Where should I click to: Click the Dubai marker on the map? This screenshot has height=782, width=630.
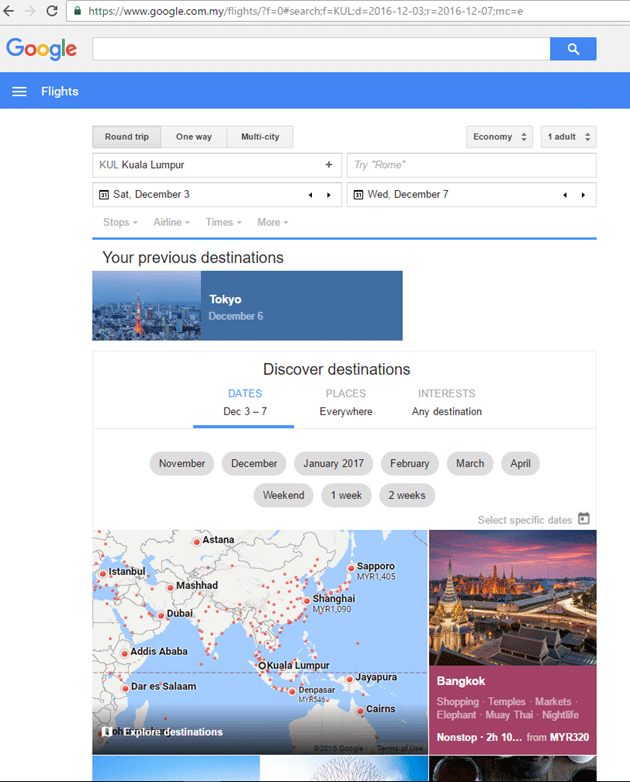click(x=161, y=615)
